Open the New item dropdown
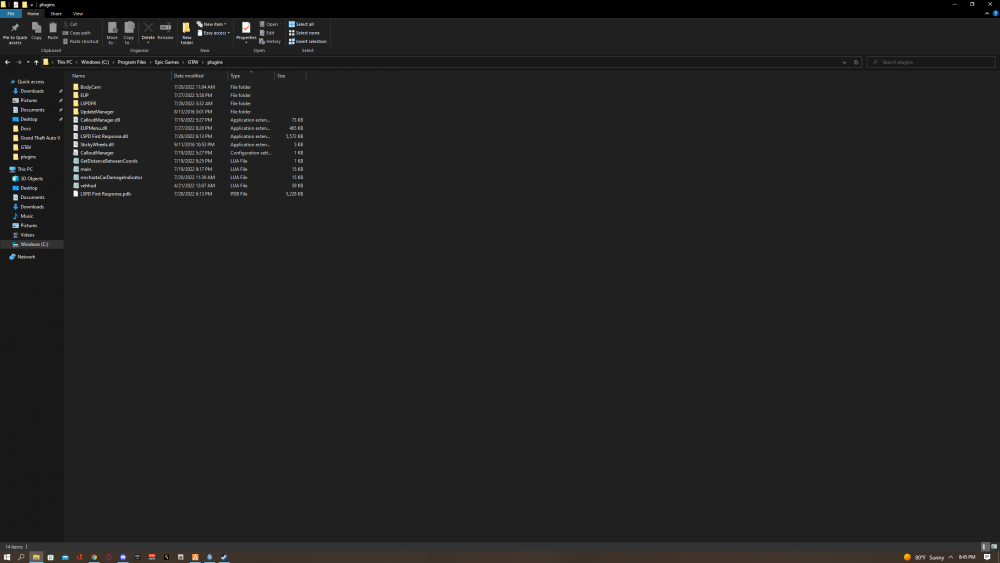The image size is (1000, 563). coord(212,24)
